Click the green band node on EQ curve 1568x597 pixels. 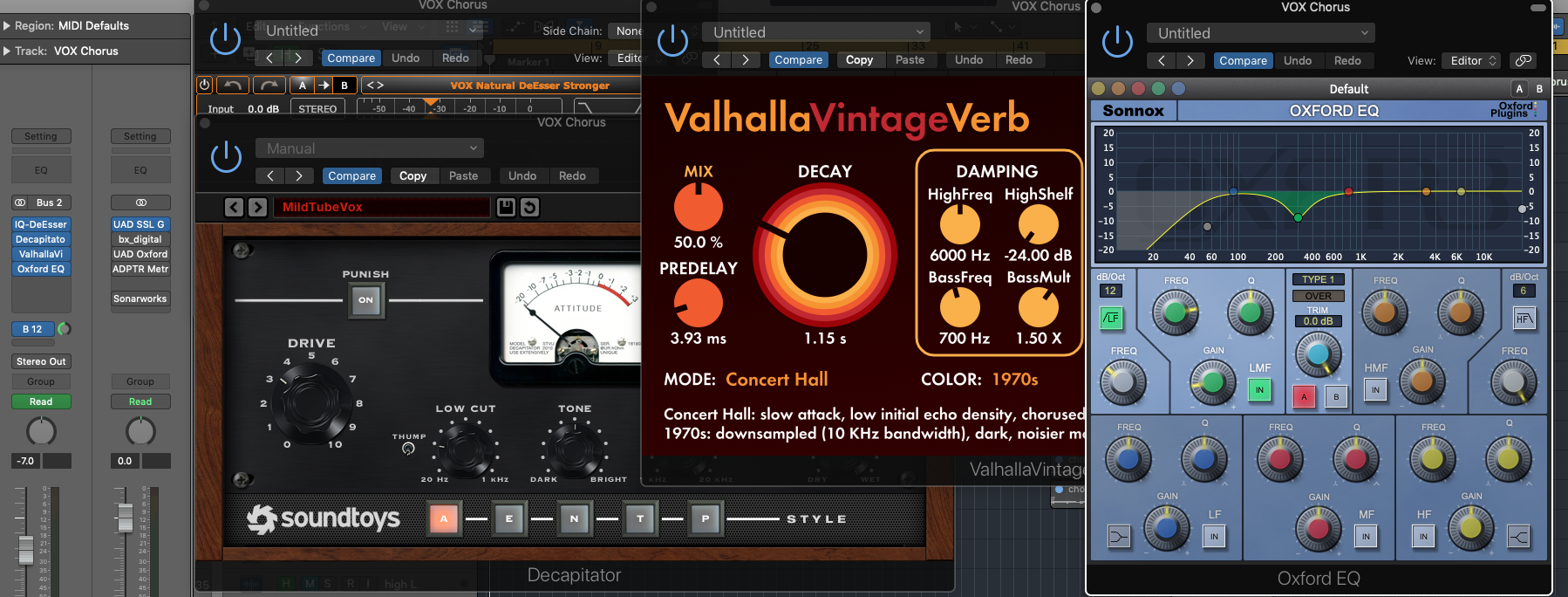[x=1298, y=217]
